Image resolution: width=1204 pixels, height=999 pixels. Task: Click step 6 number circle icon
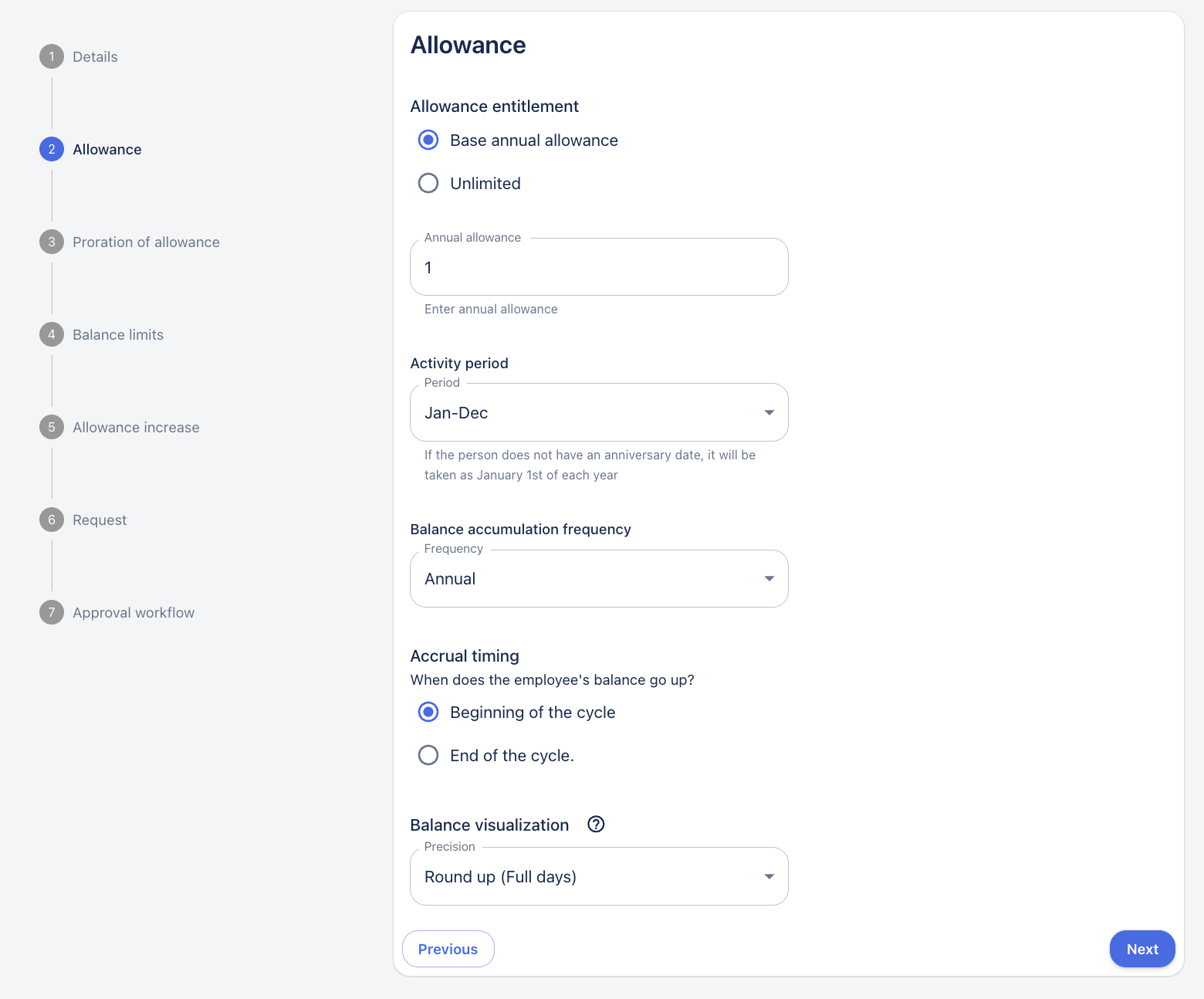(52, 520)
